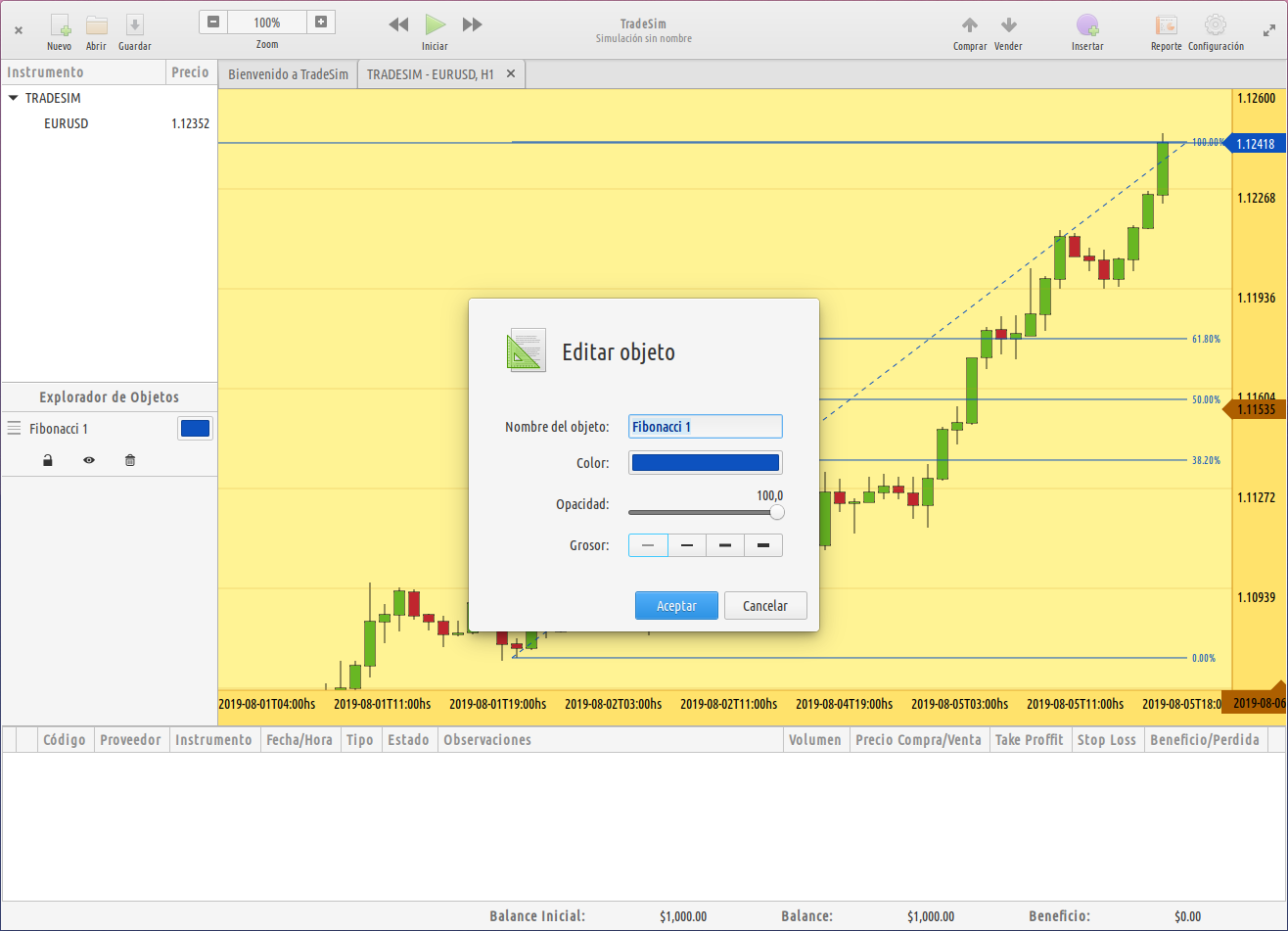Open the Color picker in Editar objeto

(706, 463)
